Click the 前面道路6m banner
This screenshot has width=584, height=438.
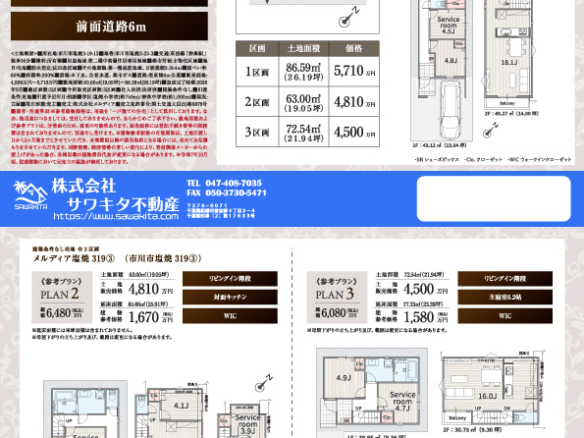pyautogui.click(x=109, y=26)
